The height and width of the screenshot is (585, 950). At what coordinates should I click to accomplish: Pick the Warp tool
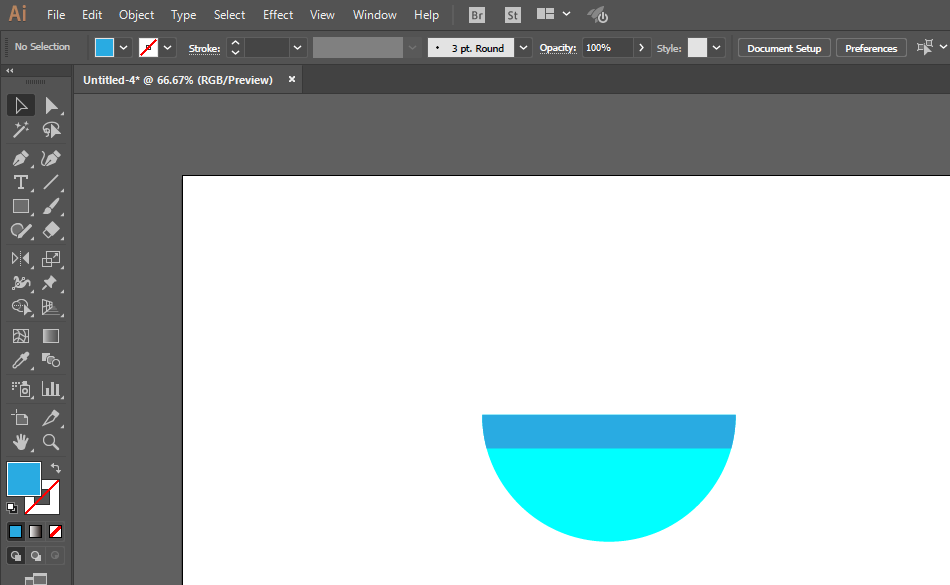[21, 283]
